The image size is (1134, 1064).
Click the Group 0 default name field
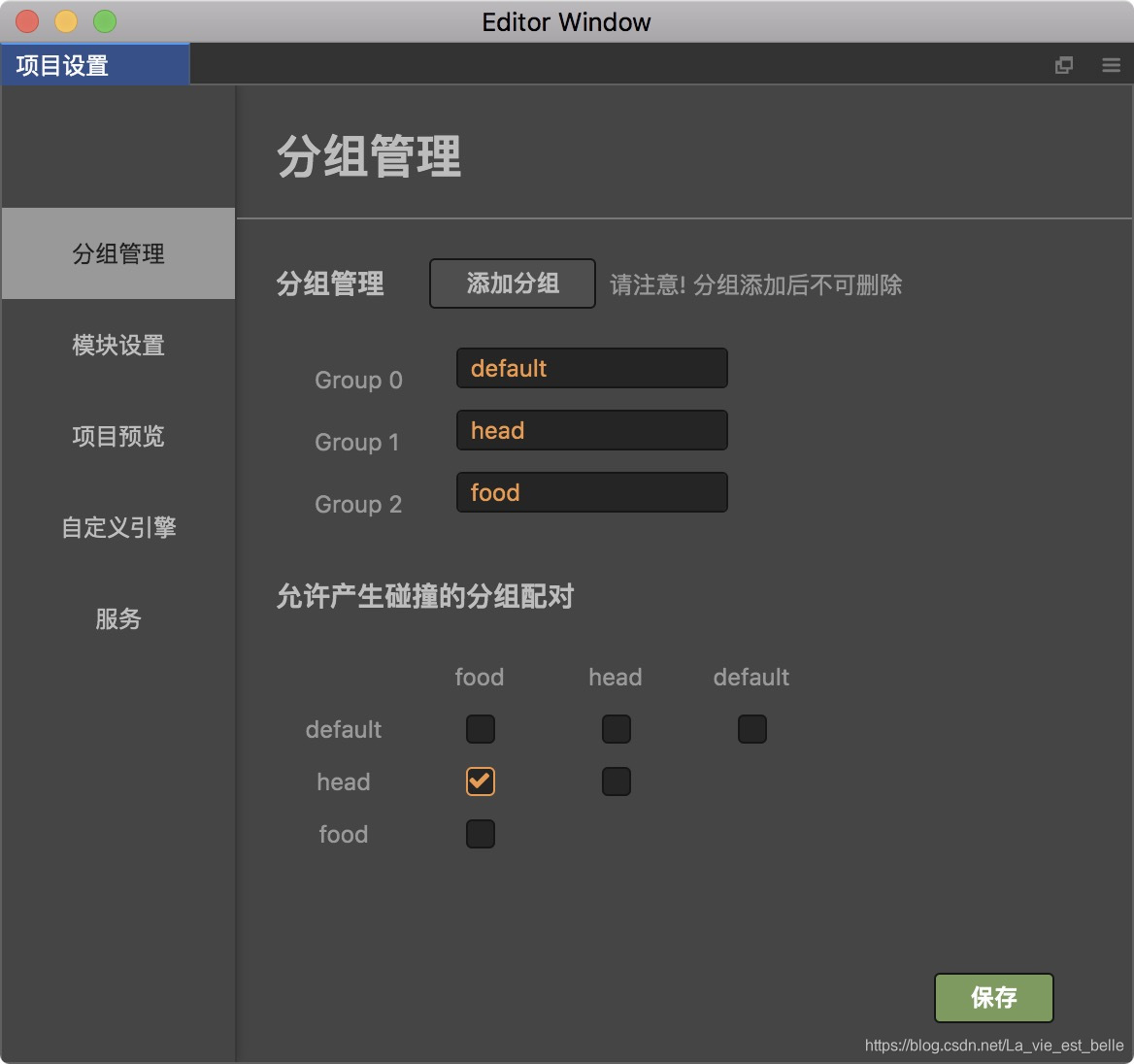(x=591, y=368)
